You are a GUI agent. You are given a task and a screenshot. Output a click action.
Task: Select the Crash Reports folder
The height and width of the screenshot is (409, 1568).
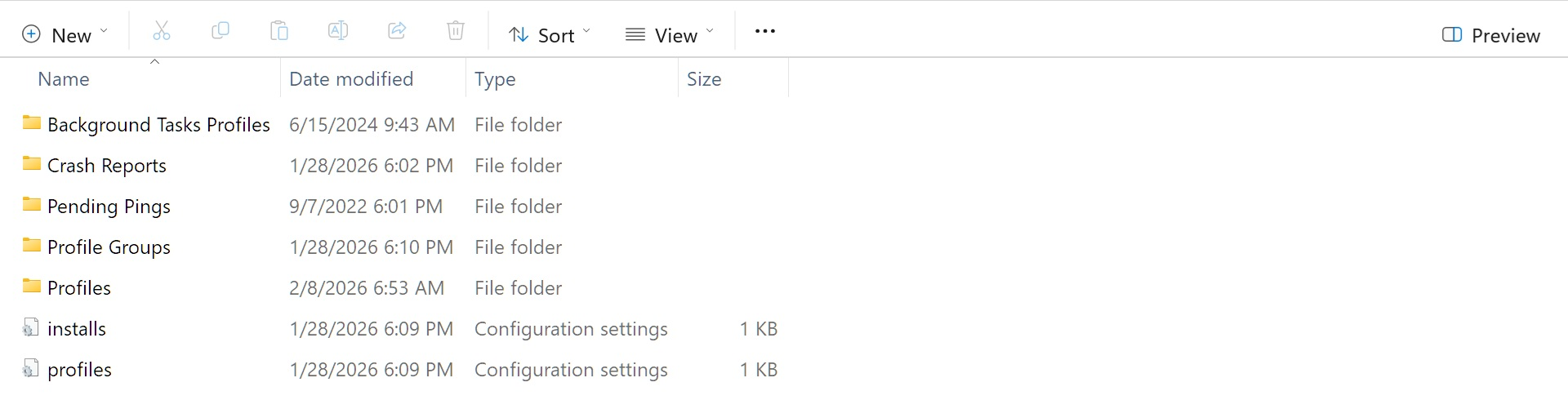tap(106, 166)
